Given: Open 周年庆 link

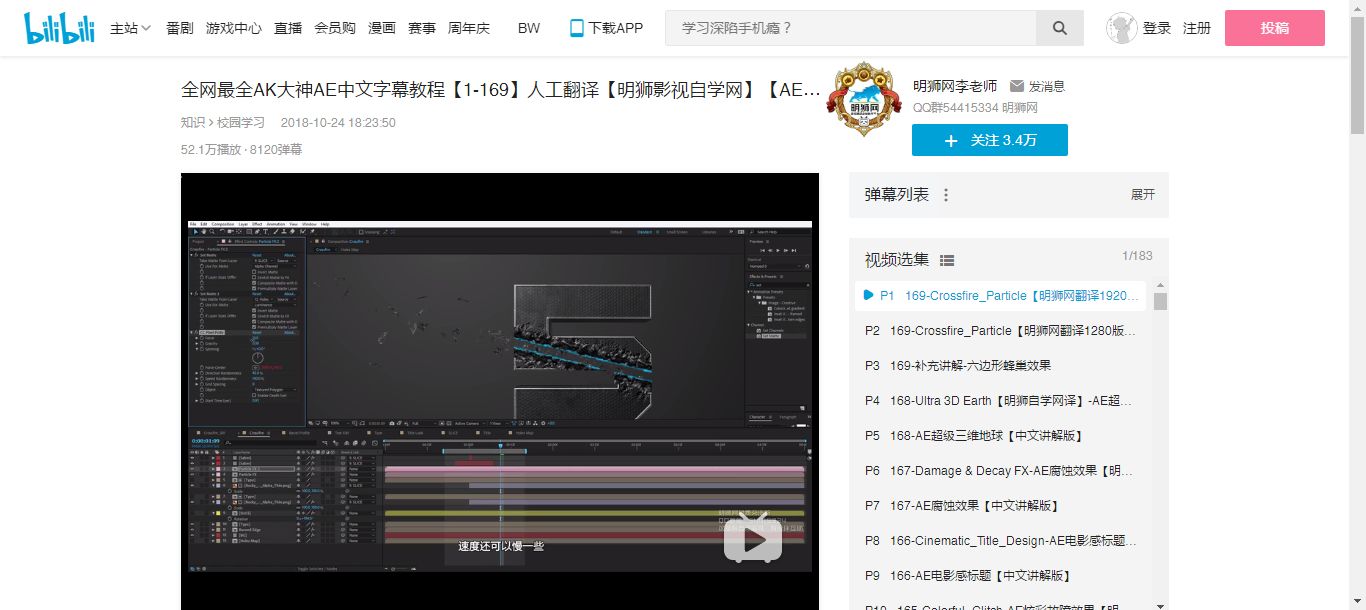Looking at the screenshot, I should [x=469, y=28].
